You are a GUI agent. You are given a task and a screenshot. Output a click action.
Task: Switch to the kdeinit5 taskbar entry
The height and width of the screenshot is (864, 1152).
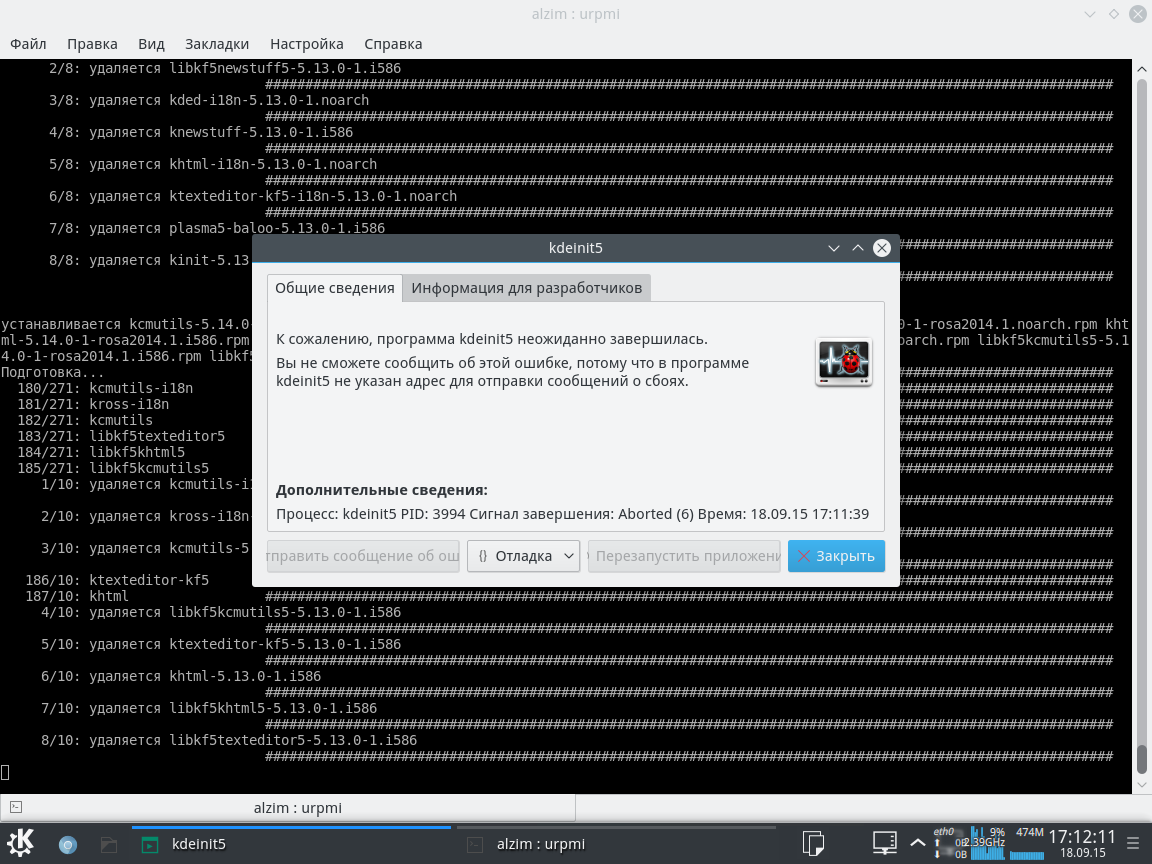pyautogui.click(x=291, y=844)
